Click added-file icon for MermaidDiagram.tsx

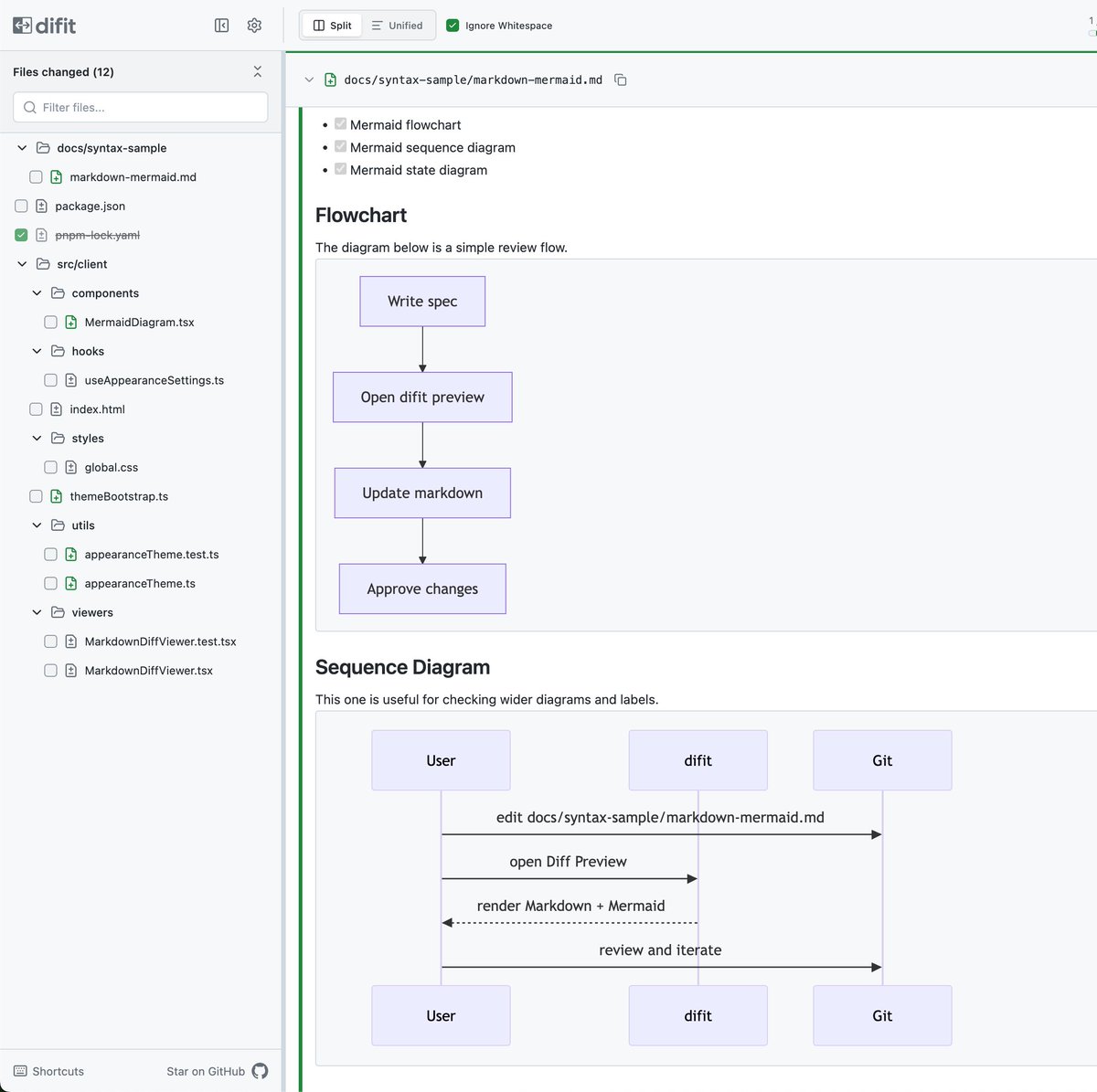click(x=70, y=323)
